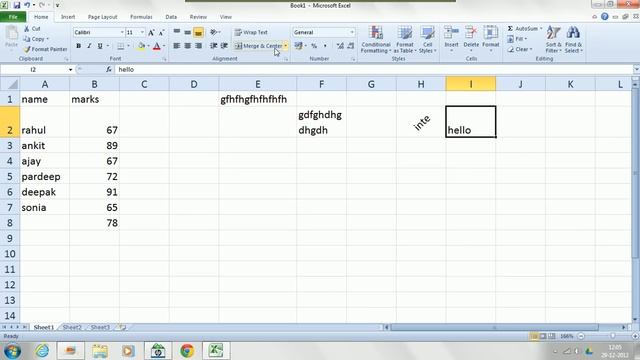The width and height of the screenshot is (640, 360).
Task: Toggle Bottom Align
Action: [198, 32]
